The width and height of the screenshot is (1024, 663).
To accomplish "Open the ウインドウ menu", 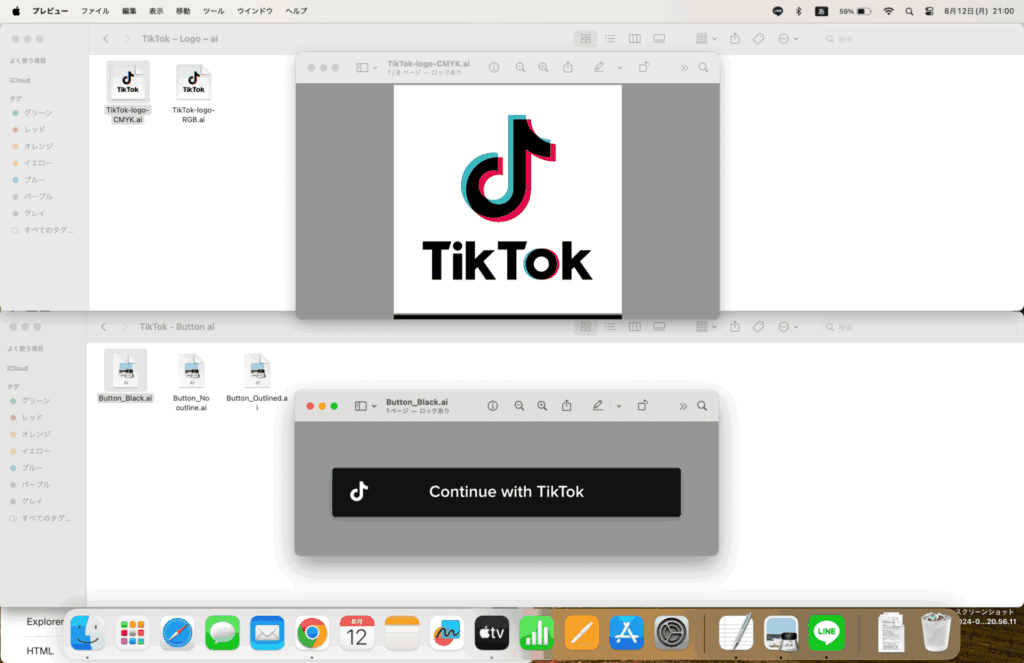I will pos(255,11).
